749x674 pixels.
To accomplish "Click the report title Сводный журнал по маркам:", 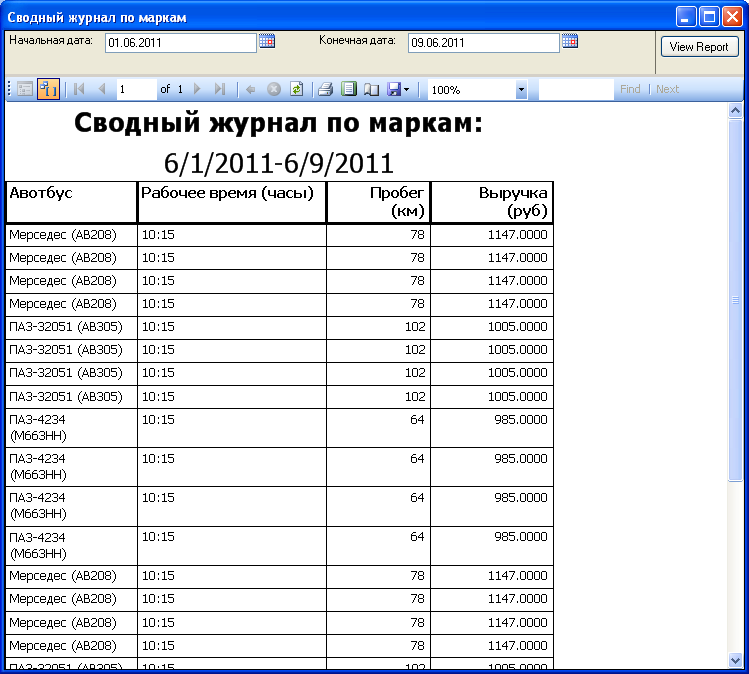I will click(278, 122).
